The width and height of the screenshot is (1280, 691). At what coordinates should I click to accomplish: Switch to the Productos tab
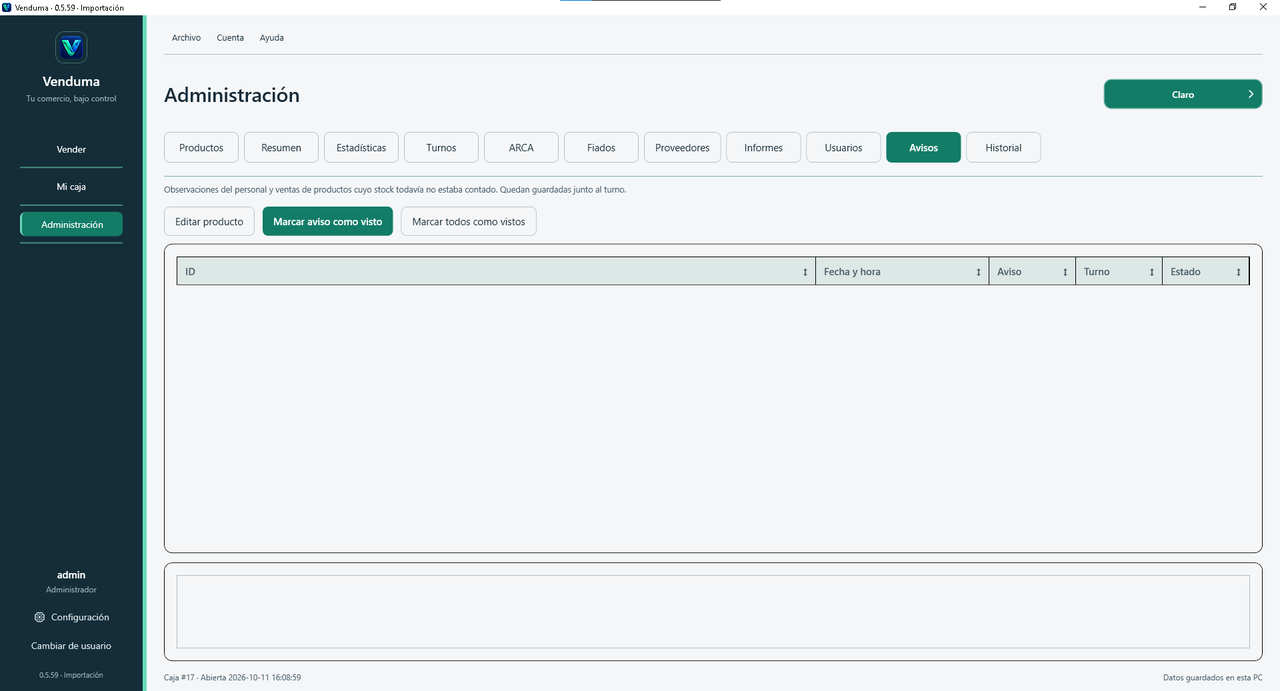click(x=201, y=147)
